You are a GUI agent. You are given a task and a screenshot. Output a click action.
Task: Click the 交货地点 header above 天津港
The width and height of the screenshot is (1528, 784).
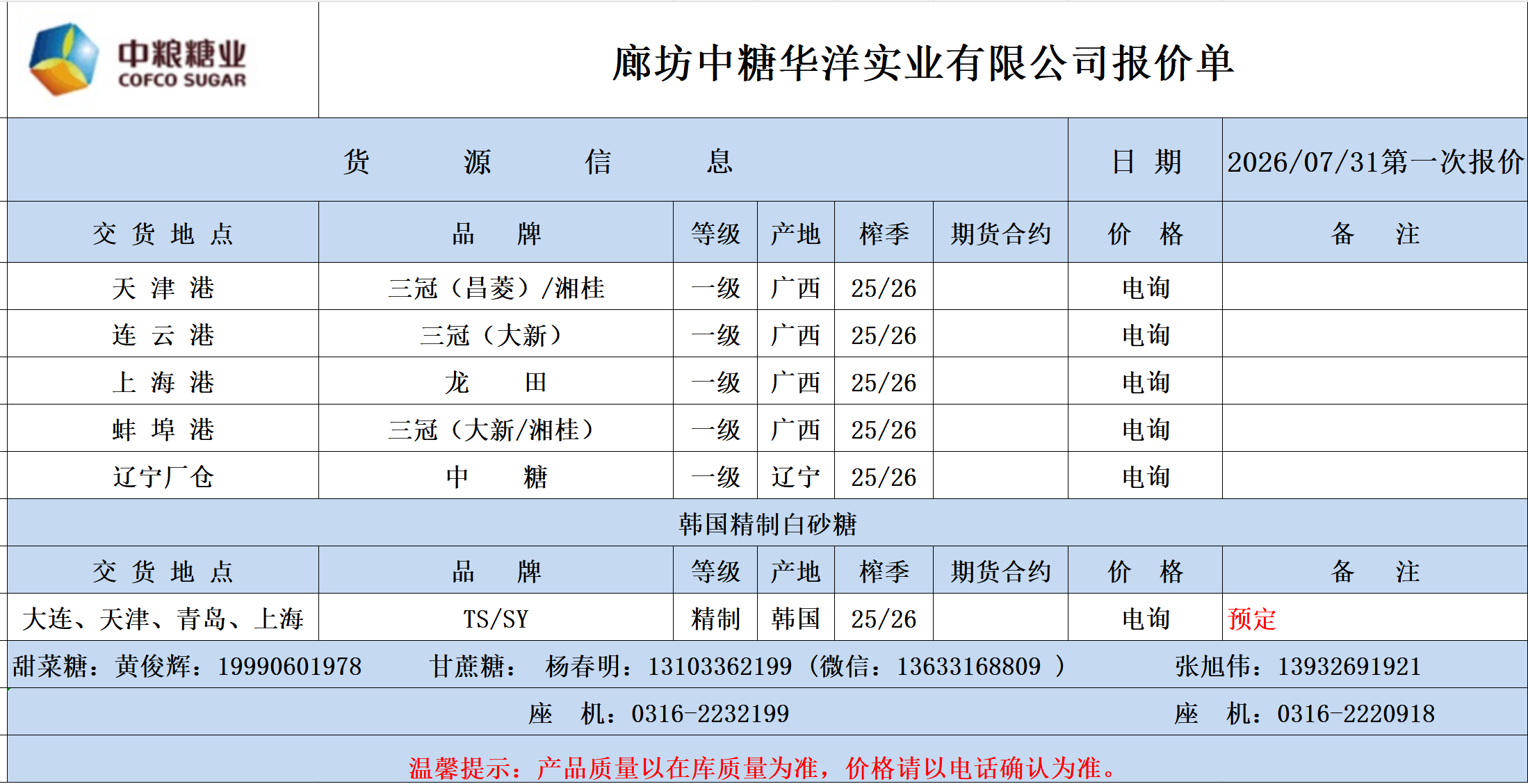tap(163, 233)
